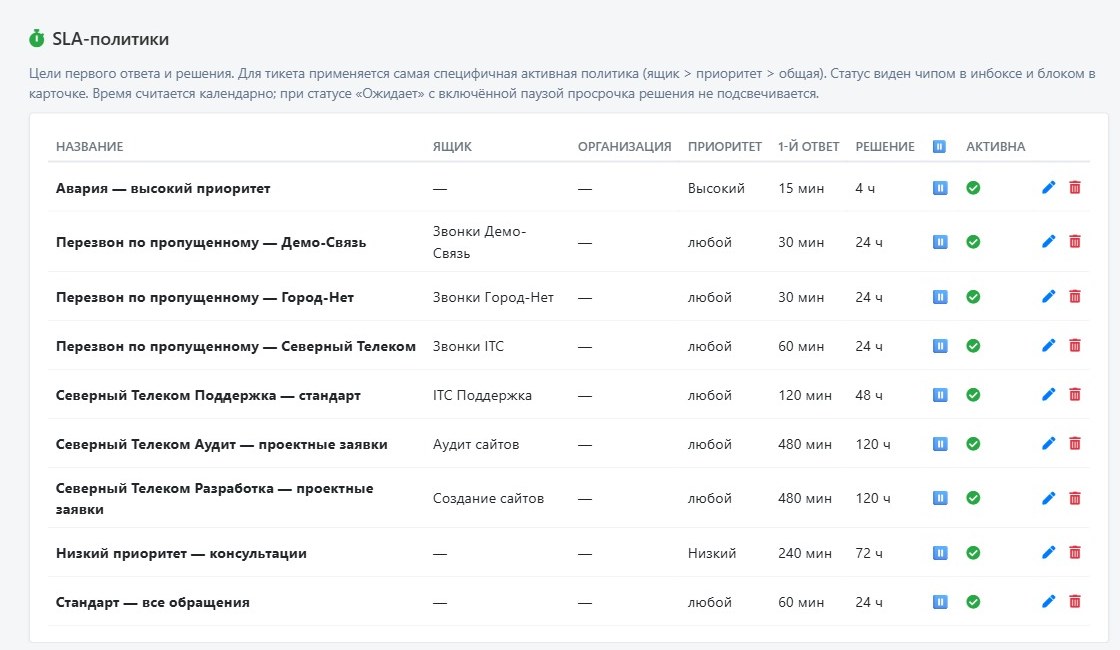The image size is (1120, 650).
Task: Delete the «Перезвон по пропущенному — Демо-Связь» policy
Action: [x=1074, y=241]
